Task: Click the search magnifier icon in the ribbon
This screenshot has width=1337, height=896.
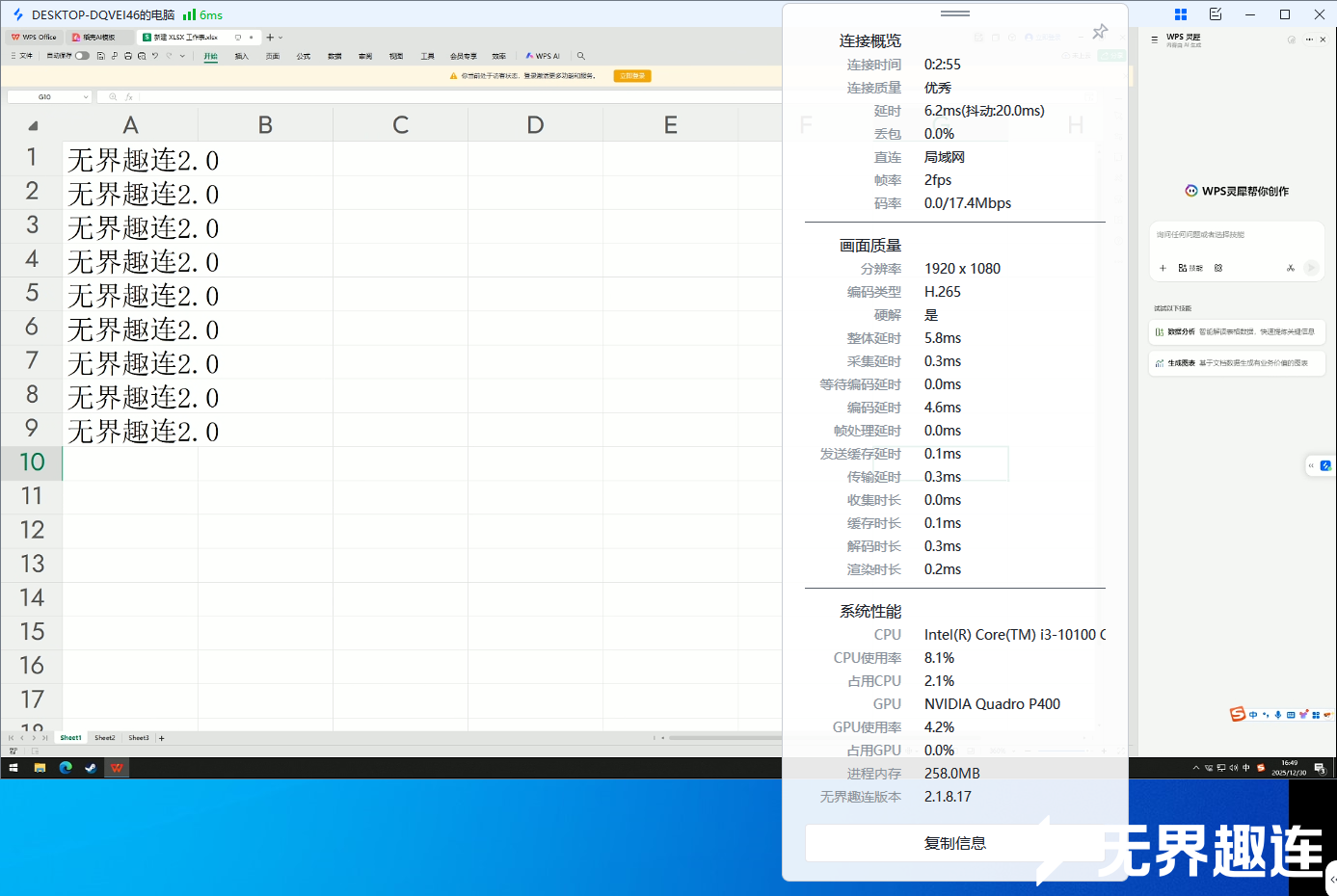Action: pos(580,56)
